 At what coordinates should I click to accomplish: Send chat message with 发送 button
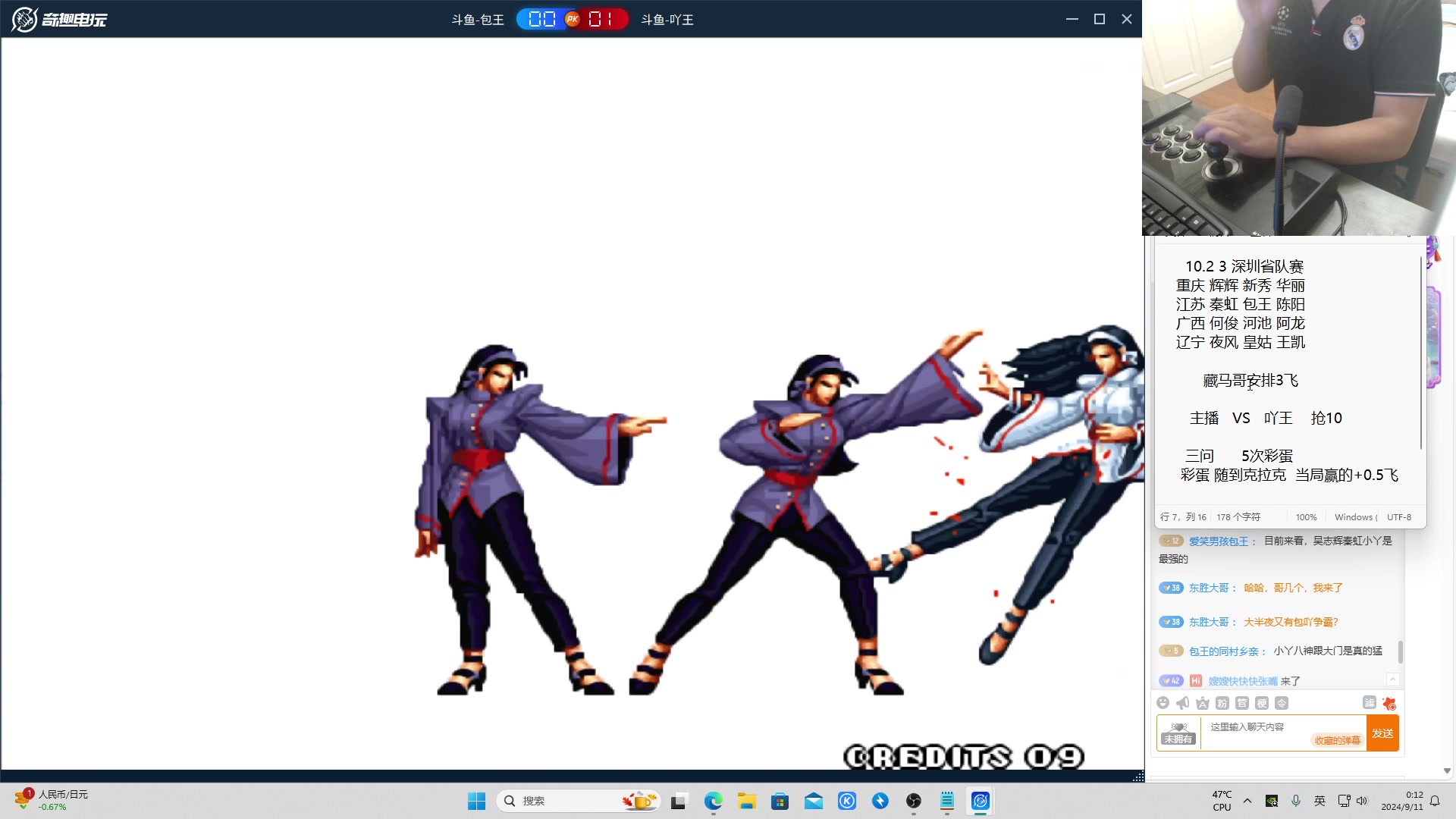(x=1382, y=733)
